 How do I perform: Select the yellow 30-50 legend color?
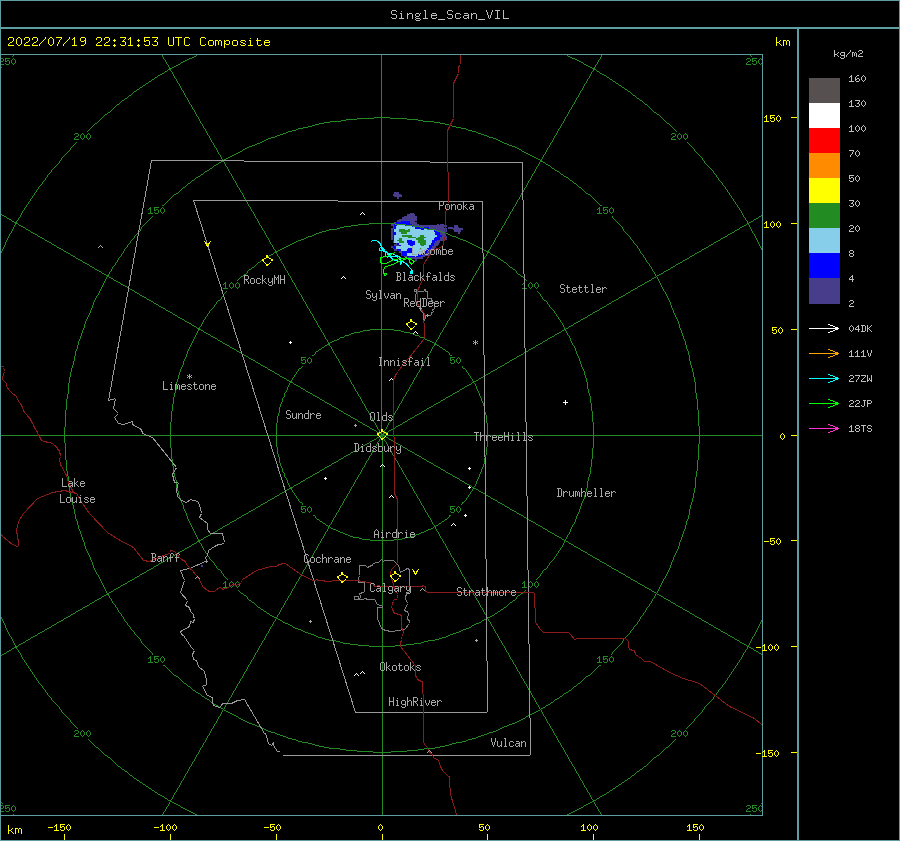pos(824,191)
